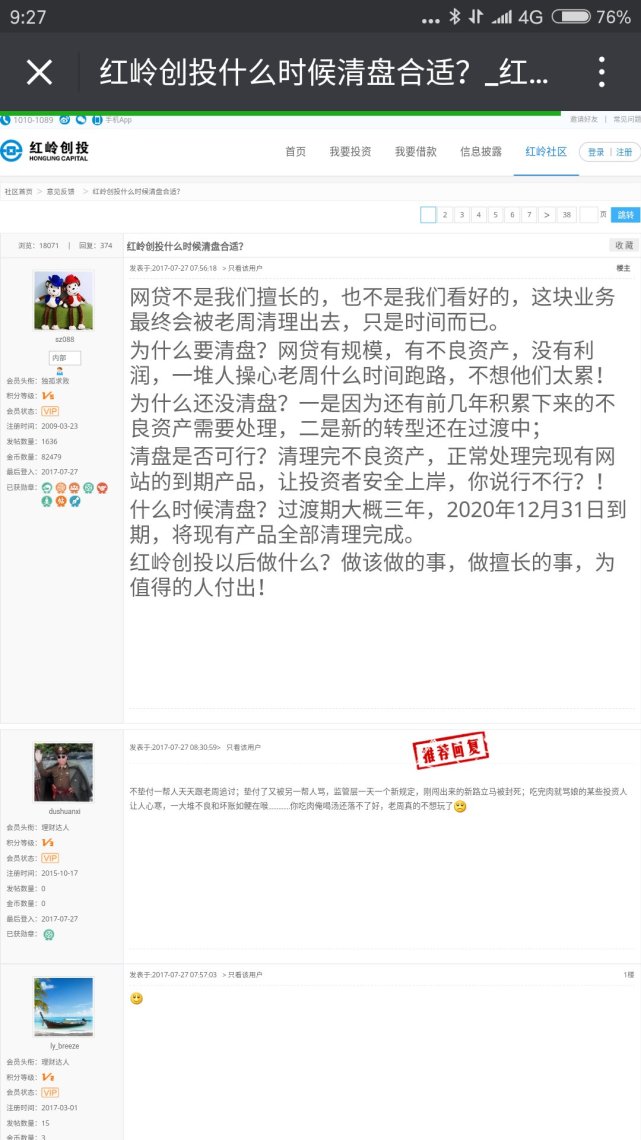The image size is (641, 1140).
Task: Tap the 手机App phone icon
Action: point(97,119)
